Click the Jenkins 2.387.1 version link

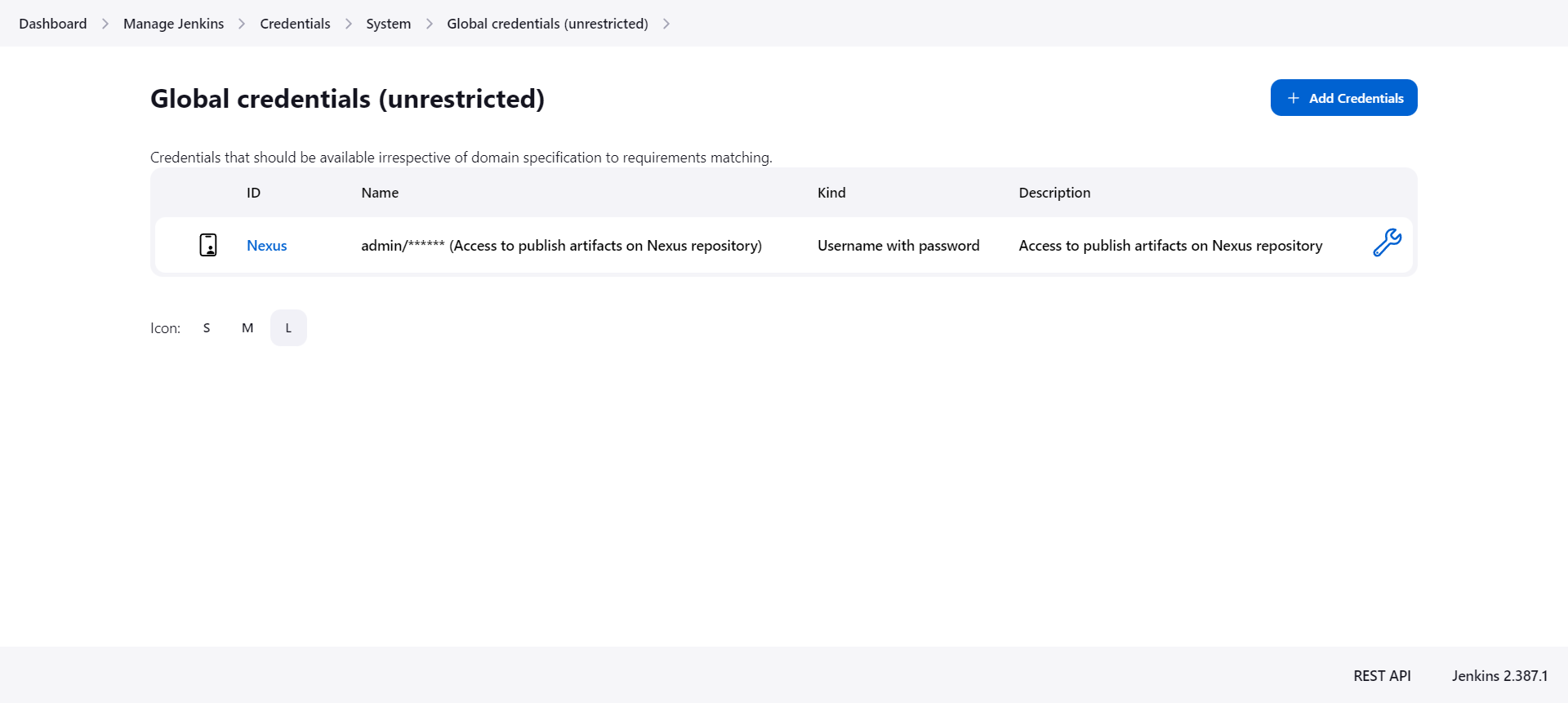tap(1499, 675)
